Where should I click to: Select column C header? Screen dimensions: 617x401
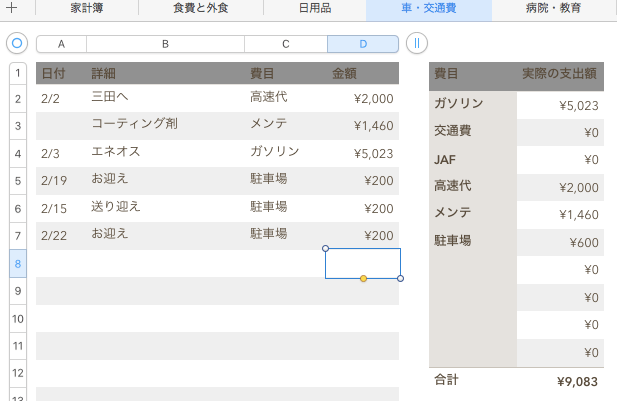286,44
